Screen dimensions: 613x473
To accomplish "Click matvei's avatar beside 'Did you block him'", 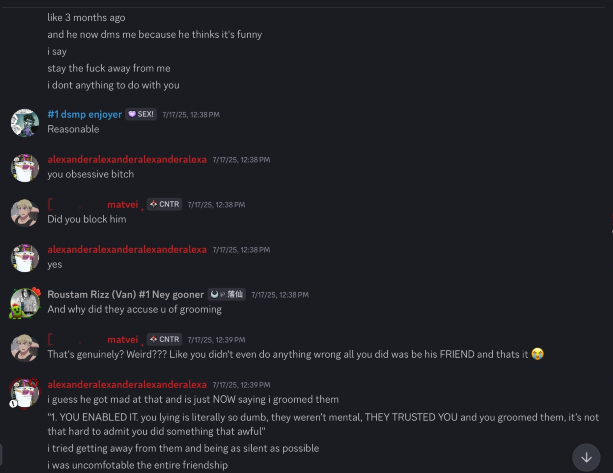I will point(25,212).
